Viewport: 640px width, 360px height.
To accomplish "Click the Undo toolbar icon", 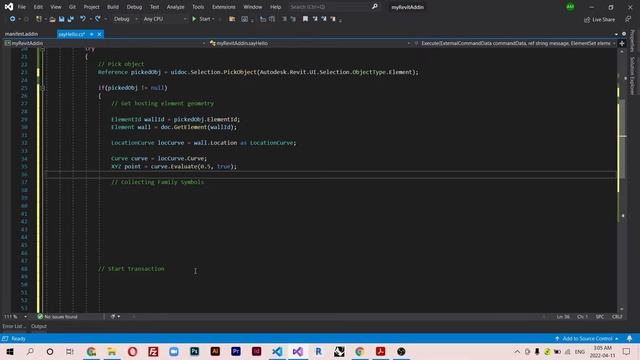I will (x=83, y=19).
